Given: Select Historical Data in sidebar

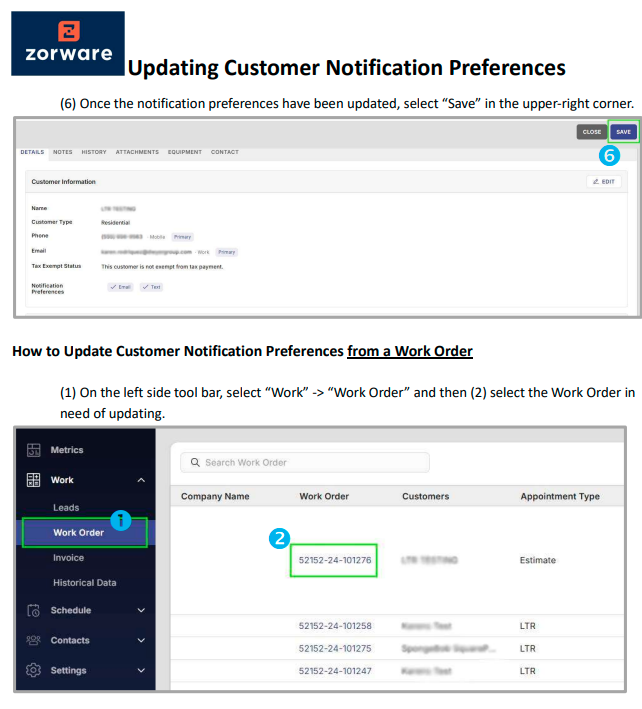Looking at the screenshot, I should click(x=85, y=583).
